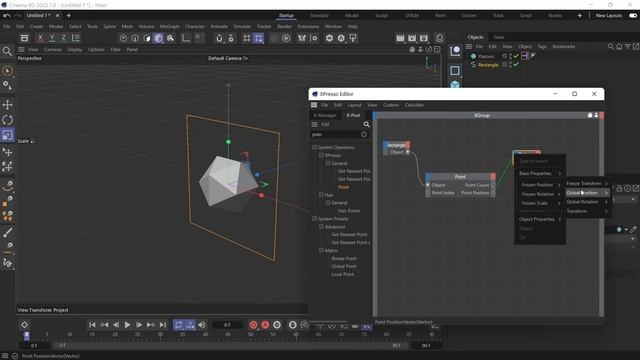
Task: Click the Default Camera label in viewport
Action: 228,58
